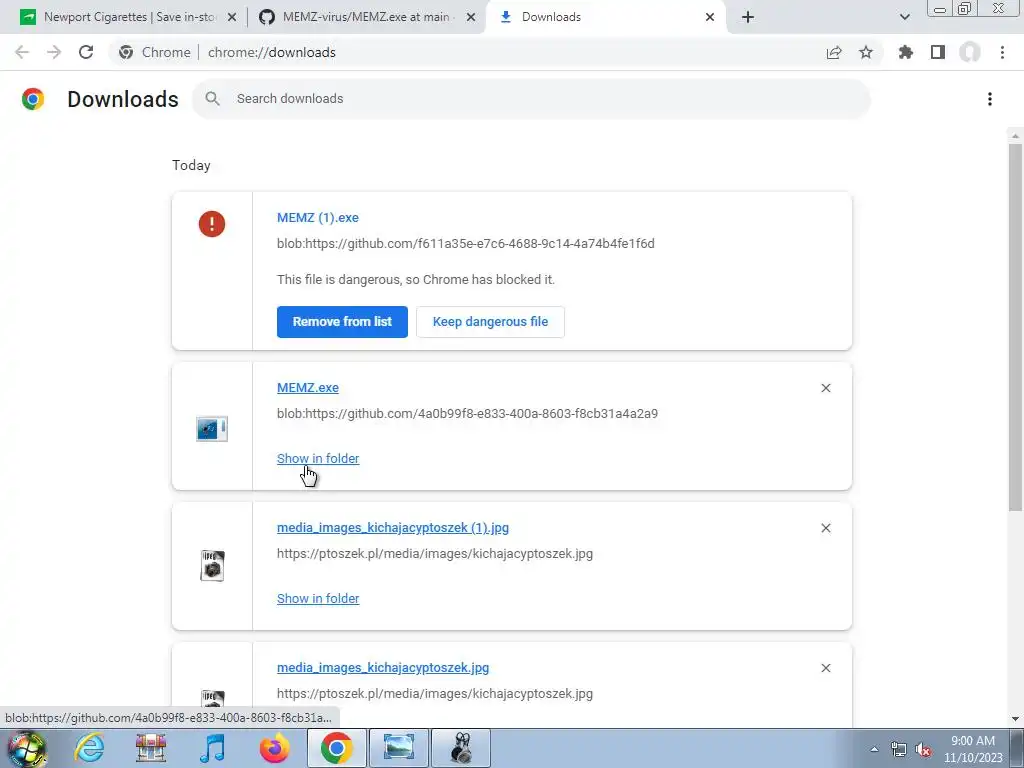This screenshot has height=768, width=1024.
Task: Bookmark this tab with star icon
Action: click(866, 52)
